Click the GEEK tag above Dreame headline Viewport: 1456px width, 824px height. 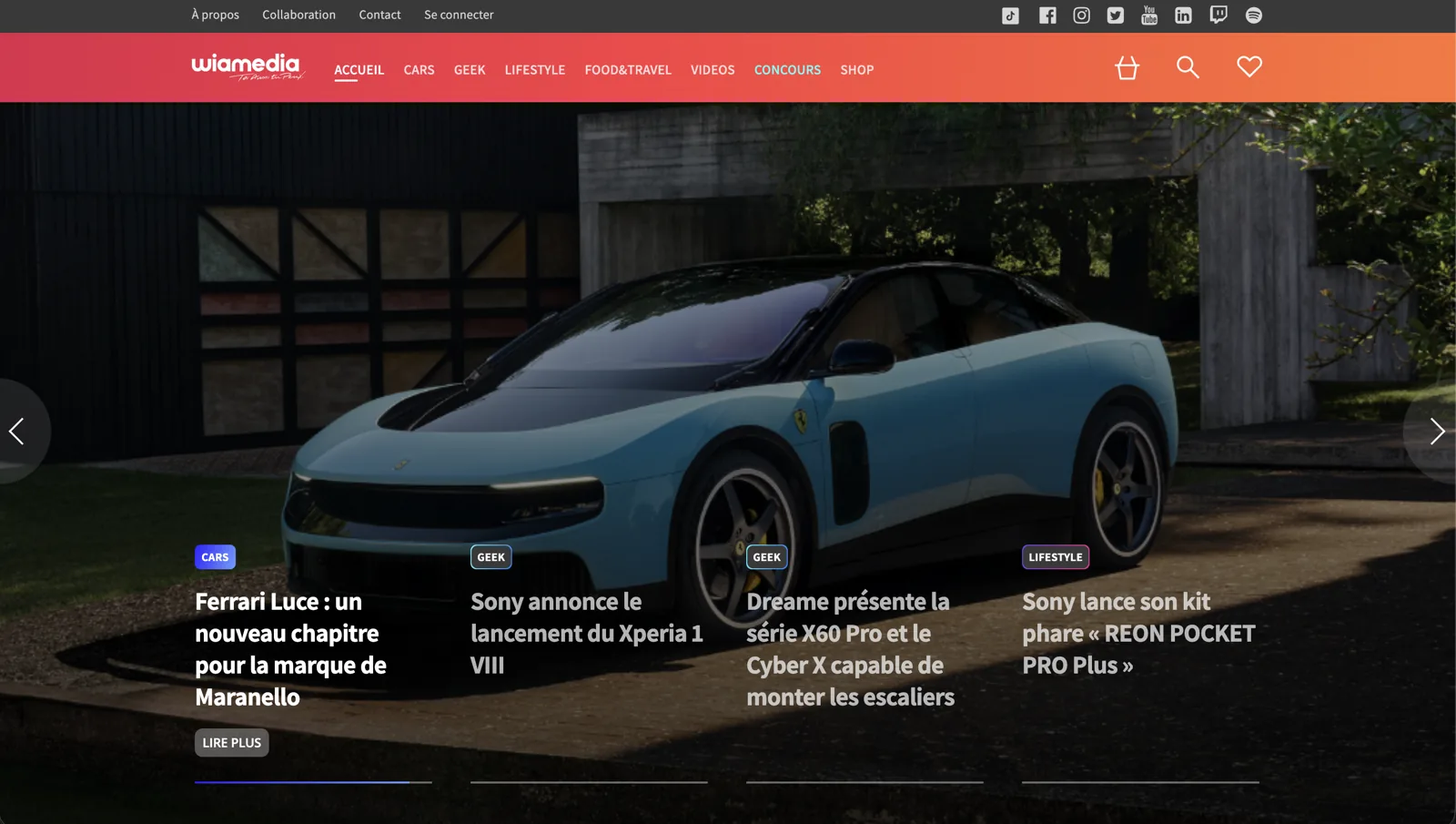tap(766, 557)
